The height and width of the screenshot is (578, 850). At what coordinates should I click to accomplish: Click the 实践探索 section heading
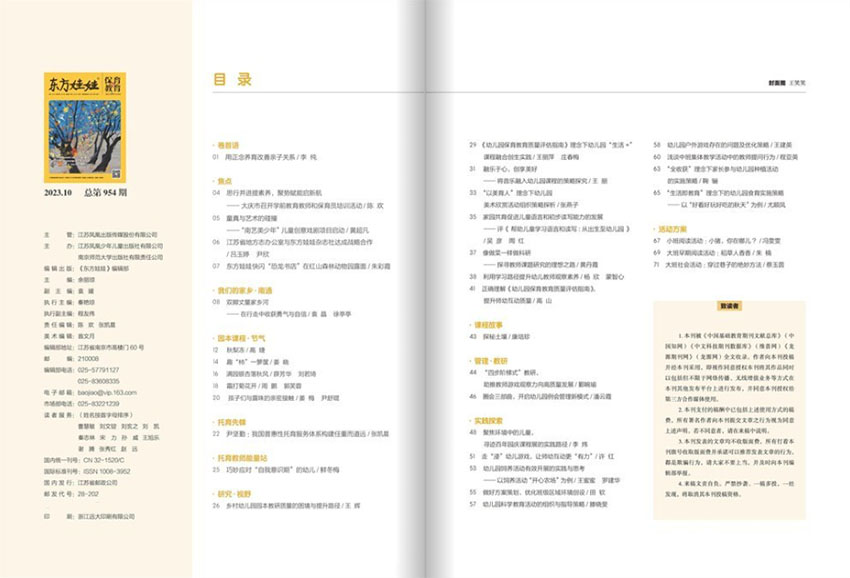[487, 421]
